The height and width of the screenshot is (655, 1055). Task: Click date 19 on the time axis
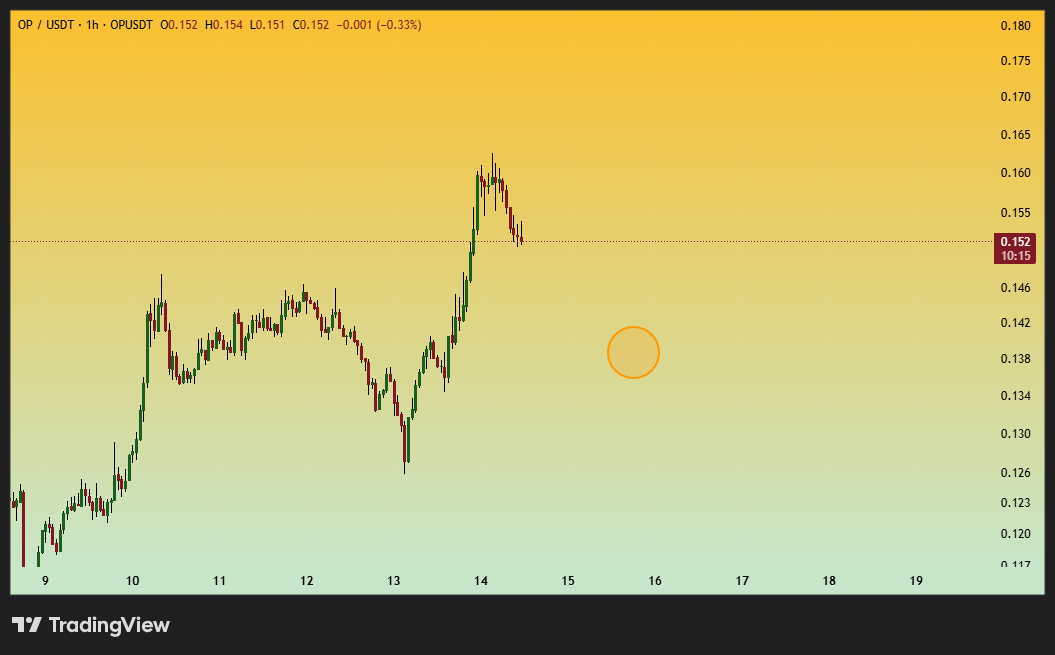916,581
